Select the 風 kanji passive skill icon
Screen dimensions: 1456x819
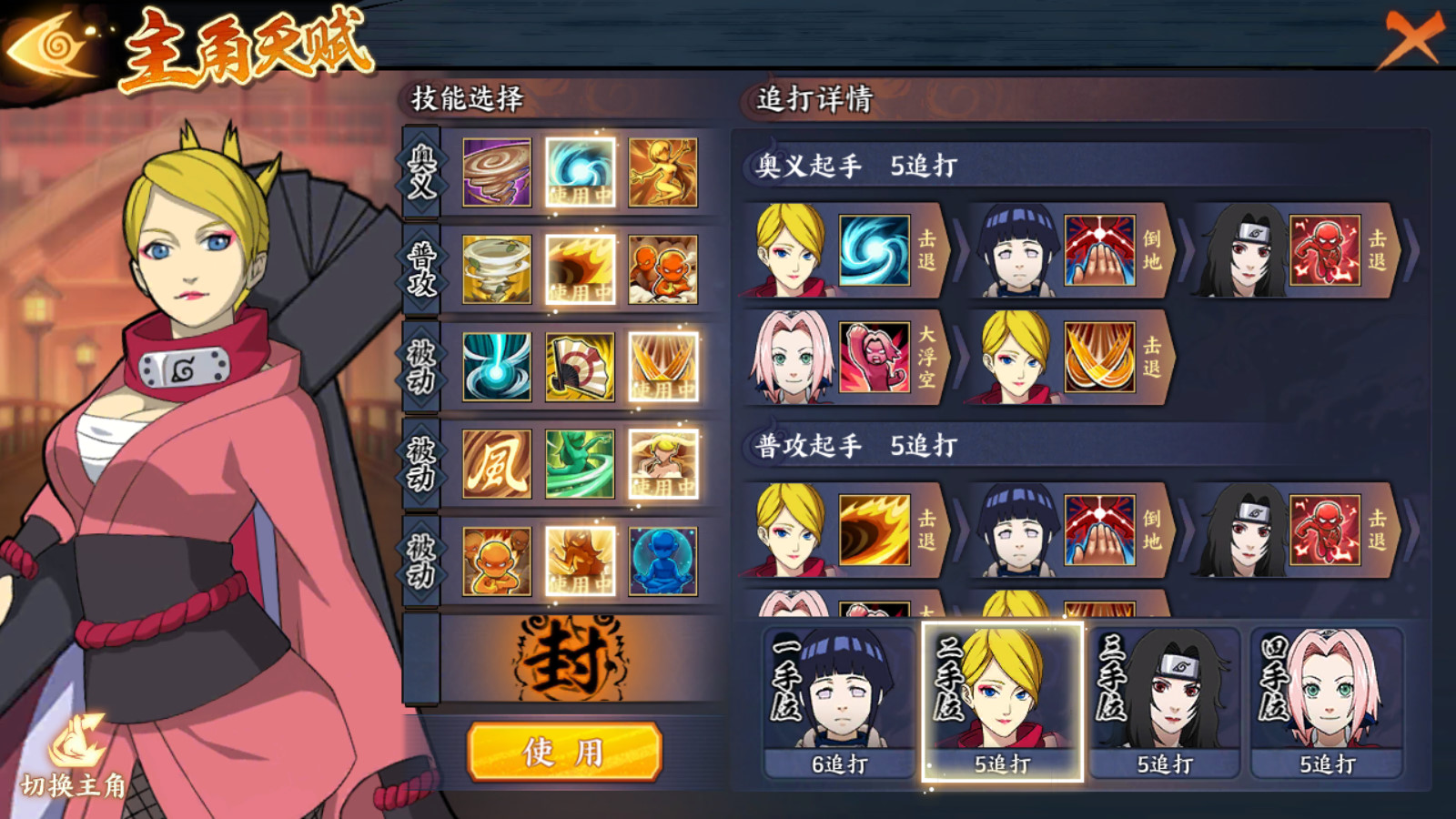[497, 464]
